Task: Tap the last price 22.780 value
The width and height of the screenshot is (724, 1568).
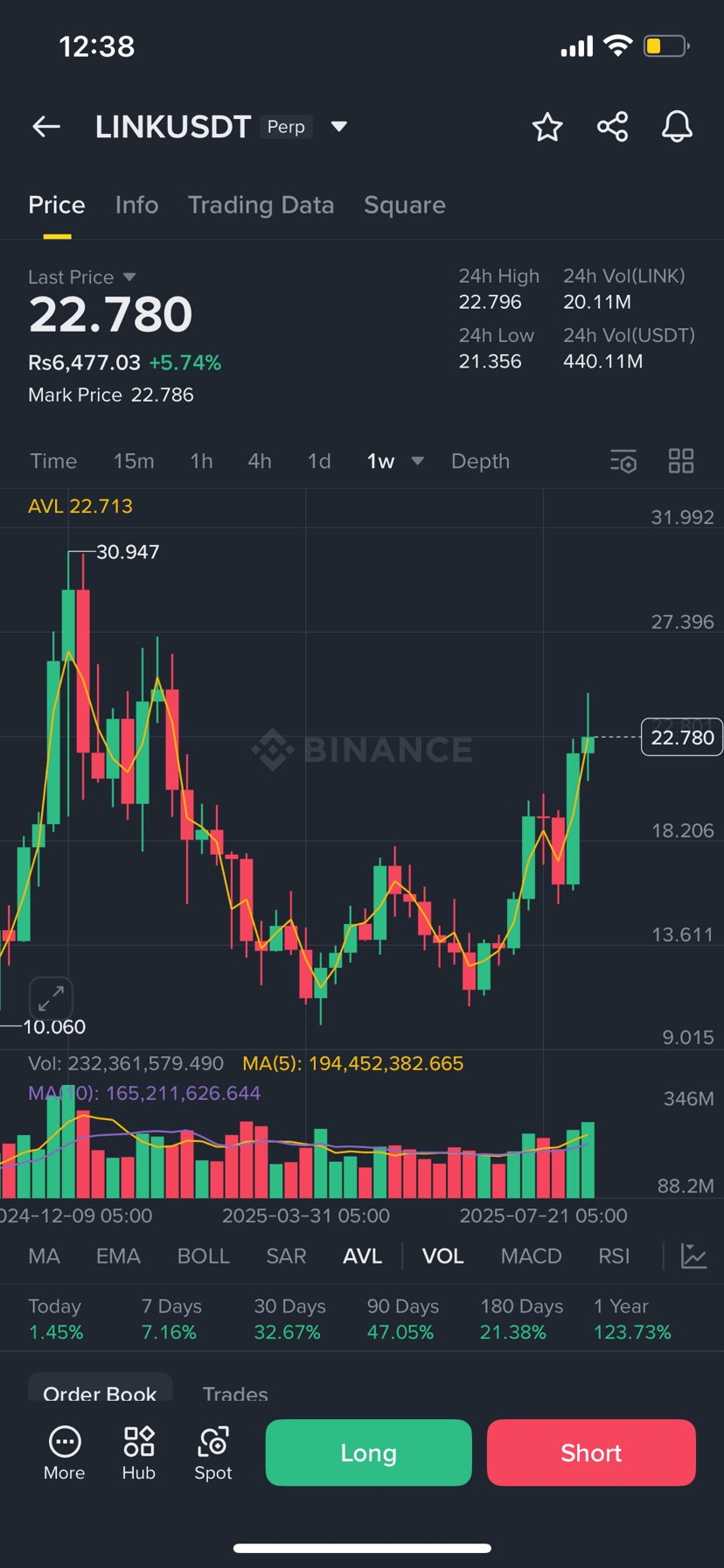Action: pyautogui.click(x=110, y=315)
